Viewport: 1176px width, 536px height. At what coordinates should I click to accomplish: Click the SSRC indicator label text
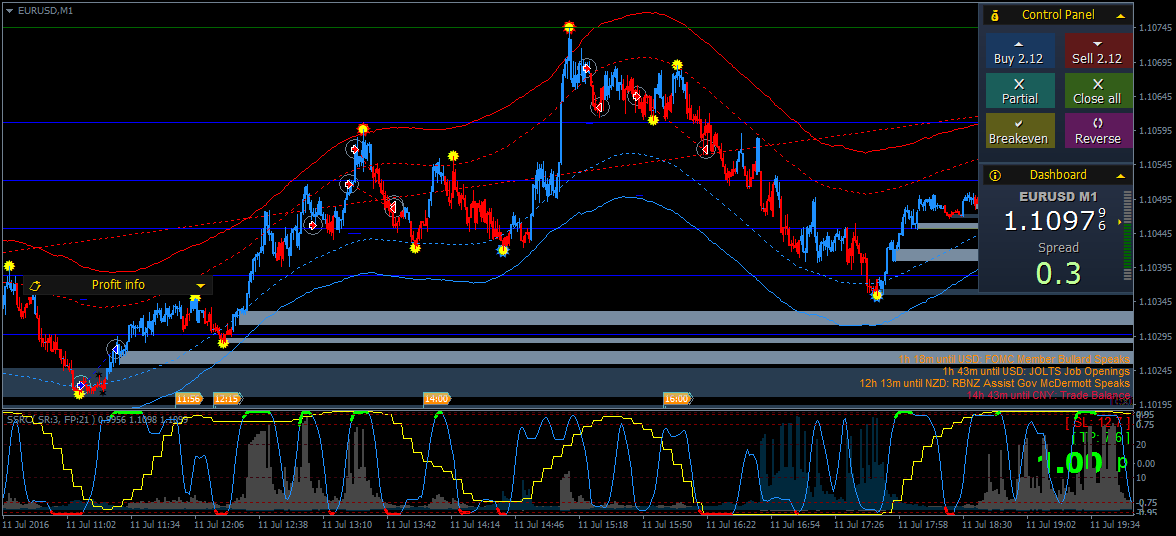[x=96, y=420]
